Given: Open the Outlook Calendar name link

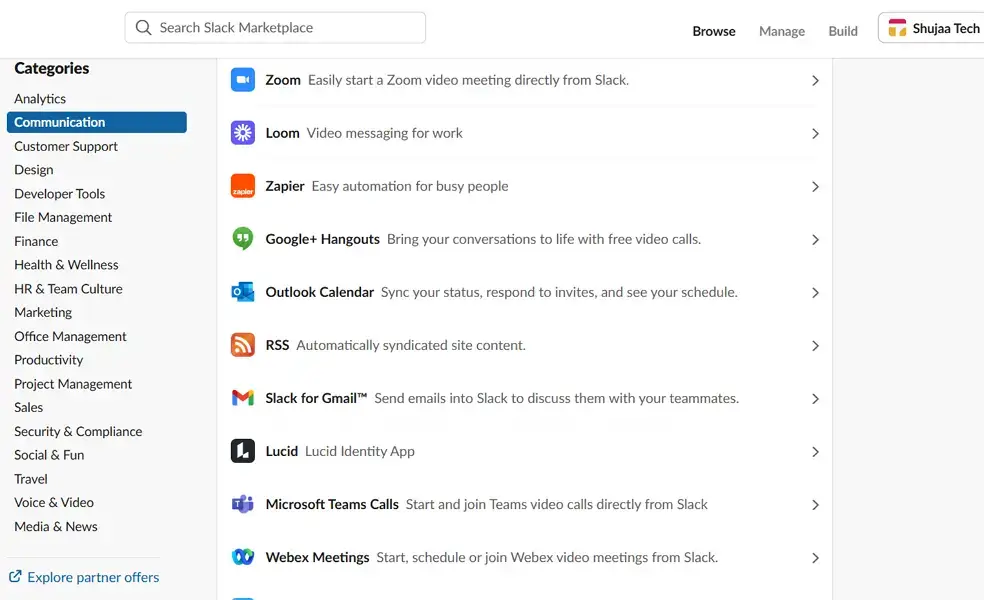Looking at the screenshot, I should point(319,292).
